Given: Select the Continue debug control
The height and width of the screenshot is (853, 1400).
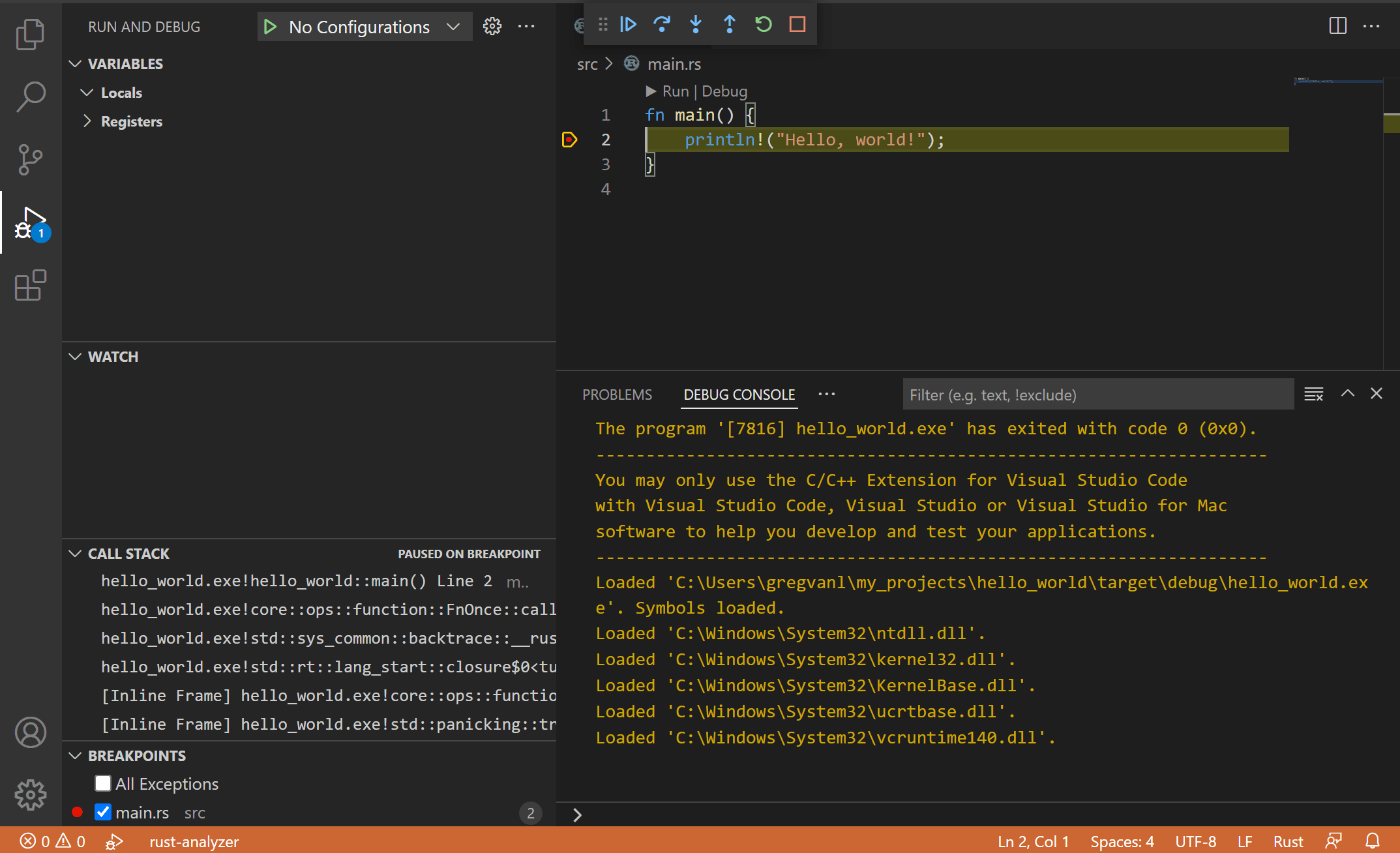Looking at the screenshot, I should (x=628, y=25).
